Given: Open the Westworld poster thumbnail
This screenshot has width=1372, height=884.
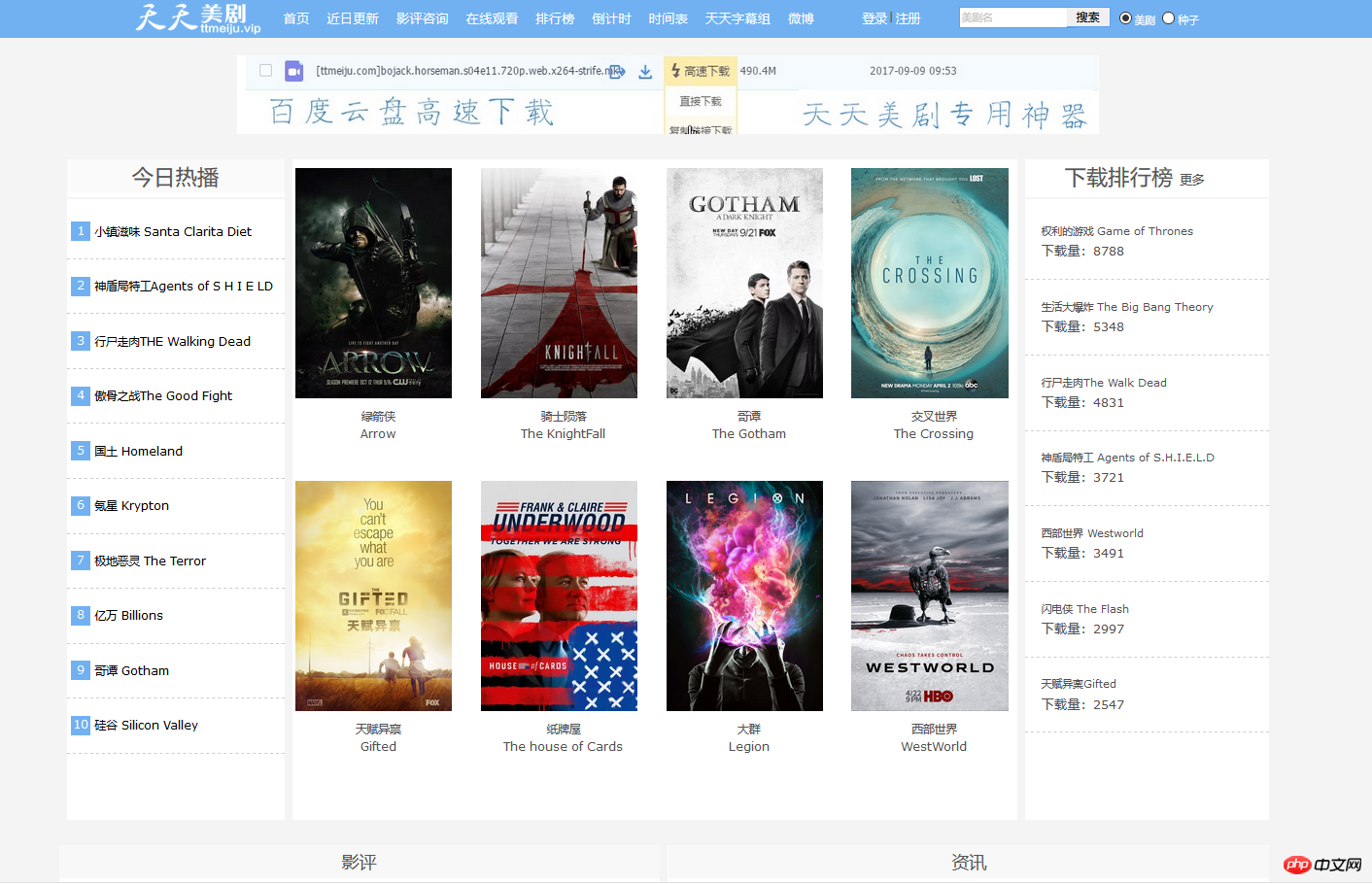Looking at the screenshot, I should [930, 595].
